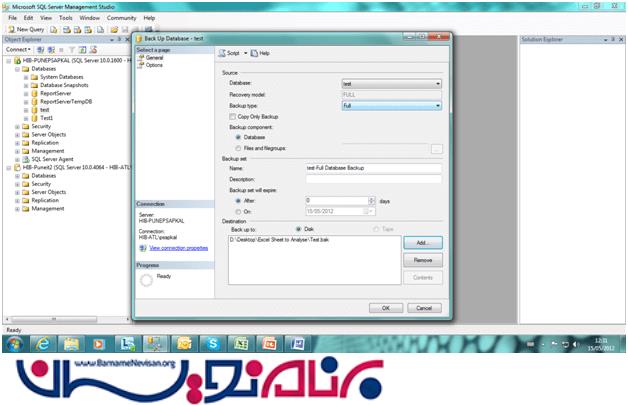The height and width of the screenshot is (405, 628).
Task: Open the Windows Start orb
Action: pos(14,344)
